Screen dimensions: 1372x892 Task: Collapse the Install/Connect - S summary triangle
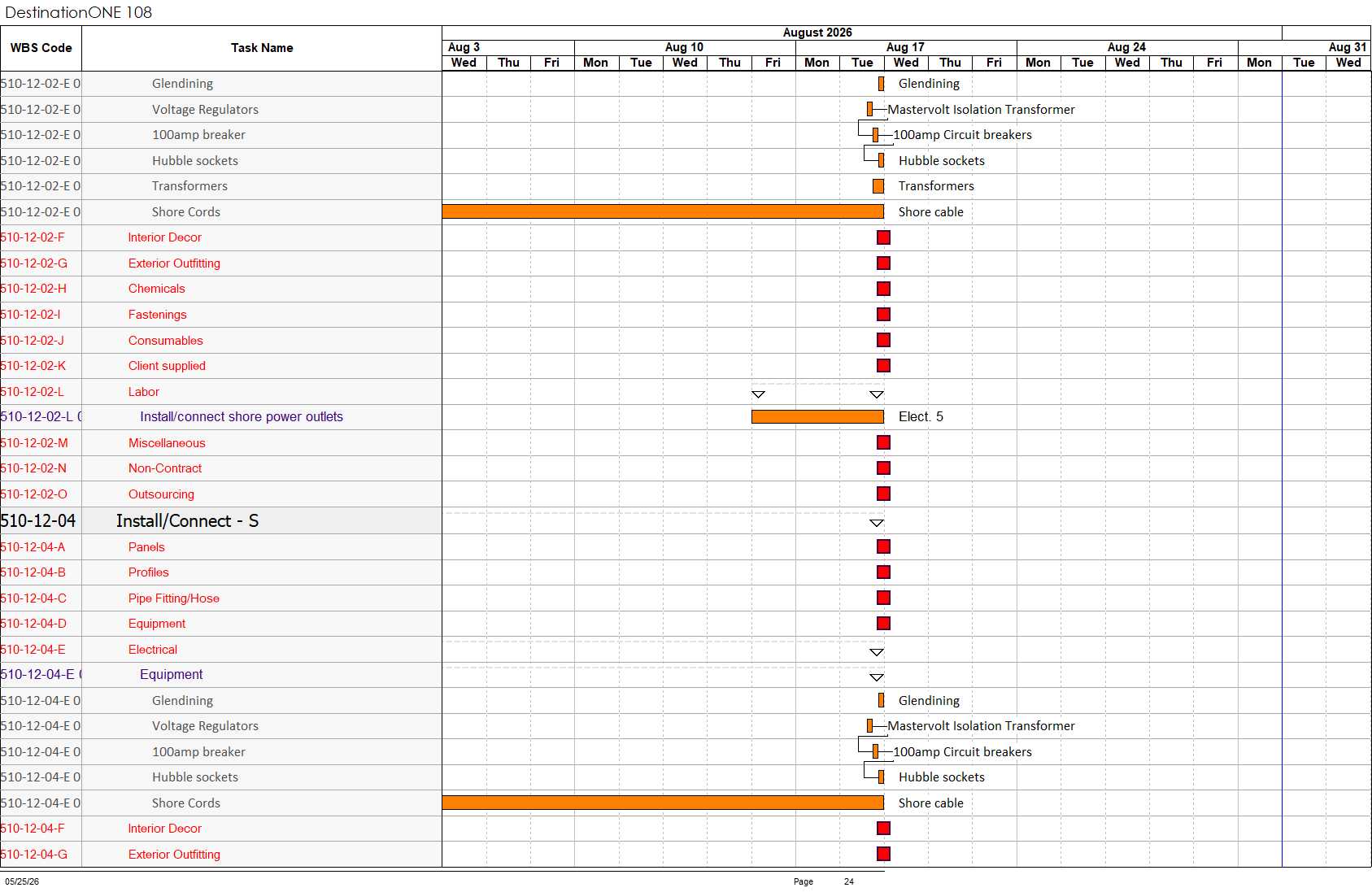pyautogui.click(x=876, y=523)
